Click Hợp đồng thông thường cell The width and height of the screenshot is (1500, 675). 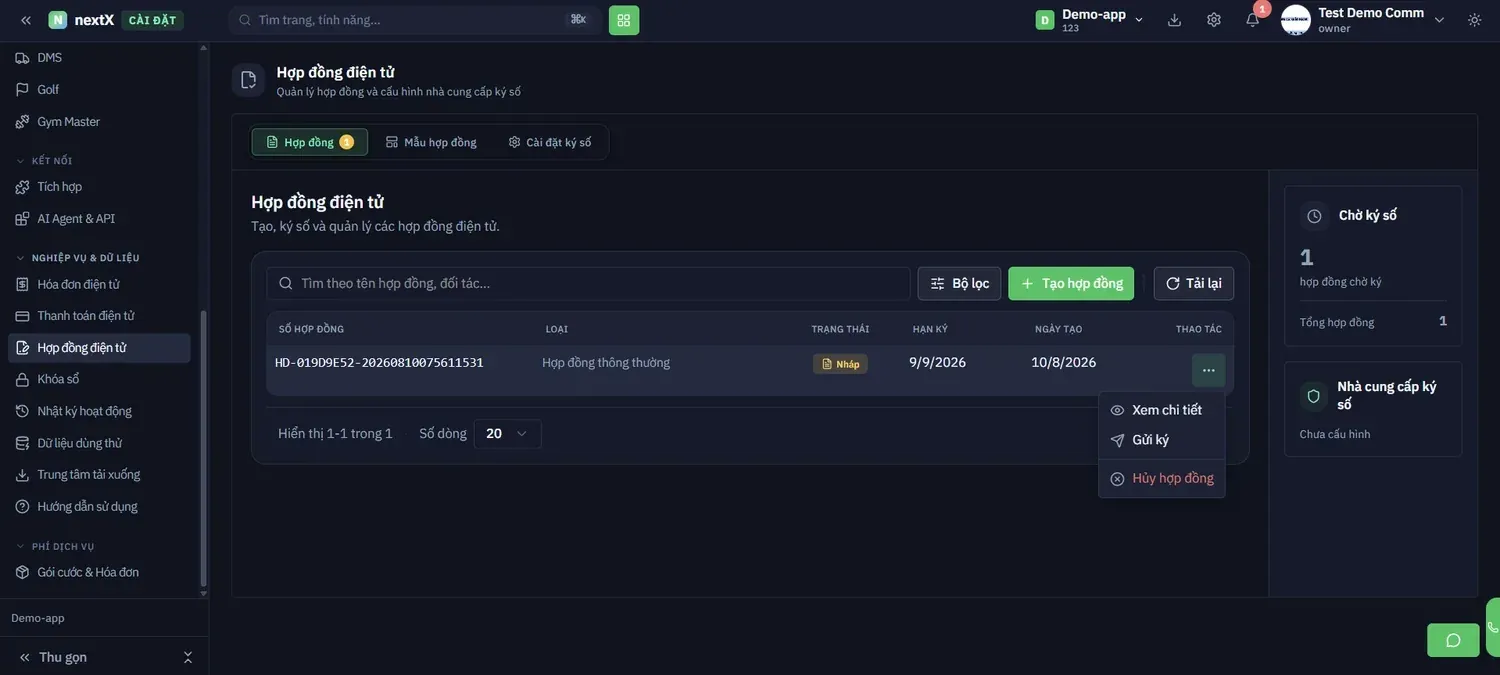(x=606, y=363)
